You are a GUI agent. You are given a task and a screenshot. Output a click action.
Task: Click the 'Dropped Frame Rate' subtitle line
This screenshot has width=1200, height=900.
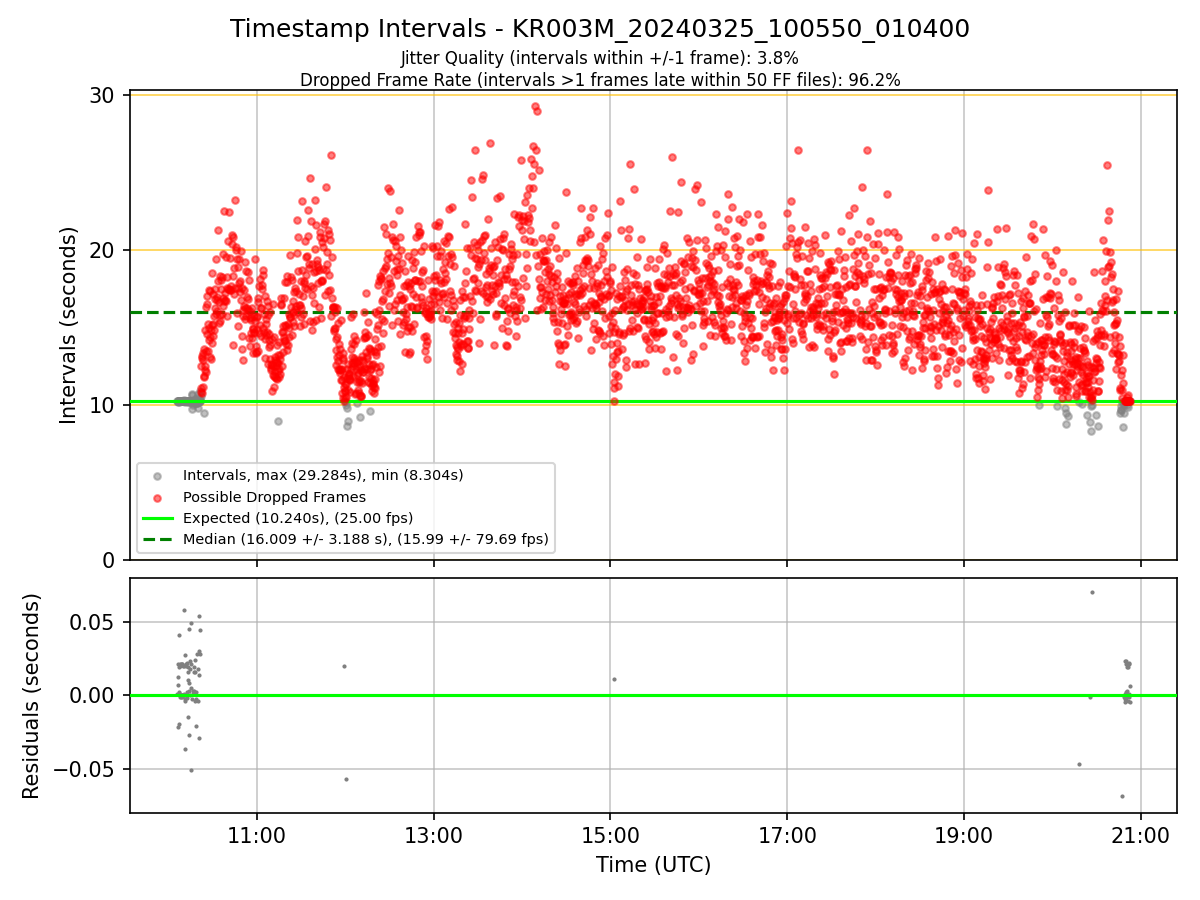(600, 80)
